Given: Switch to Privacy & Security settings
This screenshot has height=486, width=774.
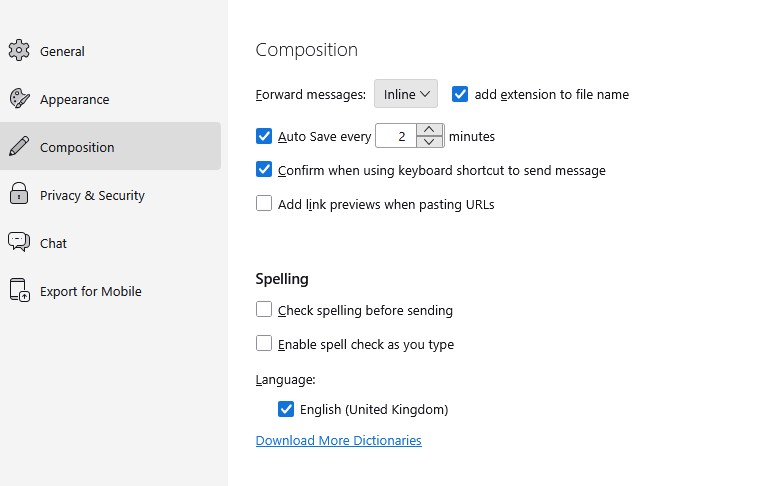Looking at the screenshot, I should (92, 195).
